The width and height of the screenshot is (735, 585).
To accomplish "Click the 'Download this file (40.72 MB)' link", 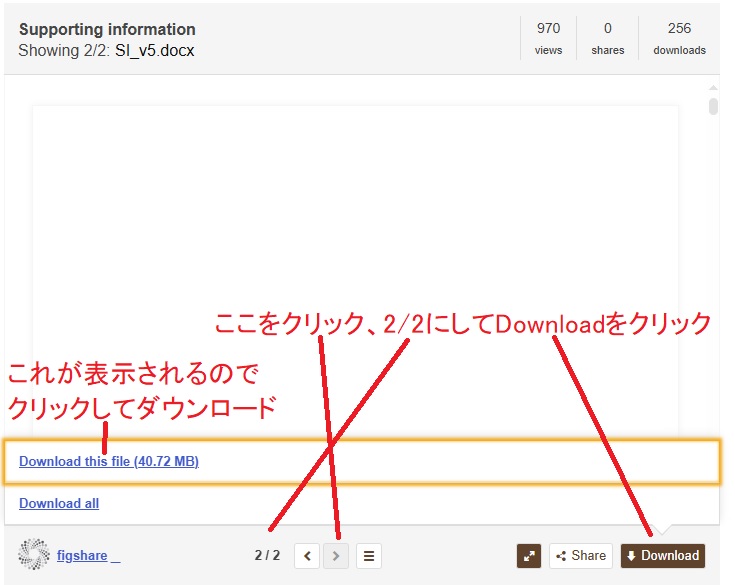I will click(108, 462).
